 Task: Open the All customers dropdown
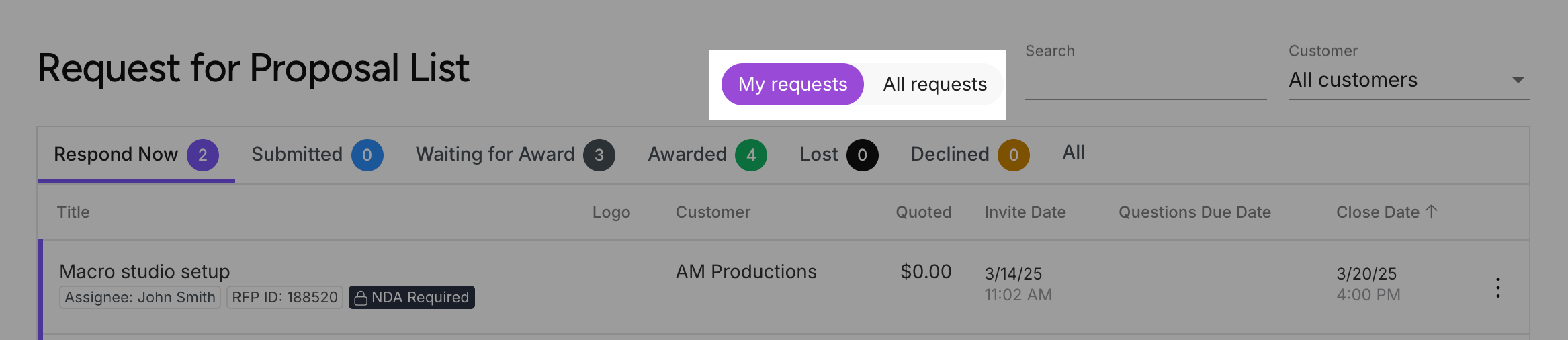tap(1409, 80)
